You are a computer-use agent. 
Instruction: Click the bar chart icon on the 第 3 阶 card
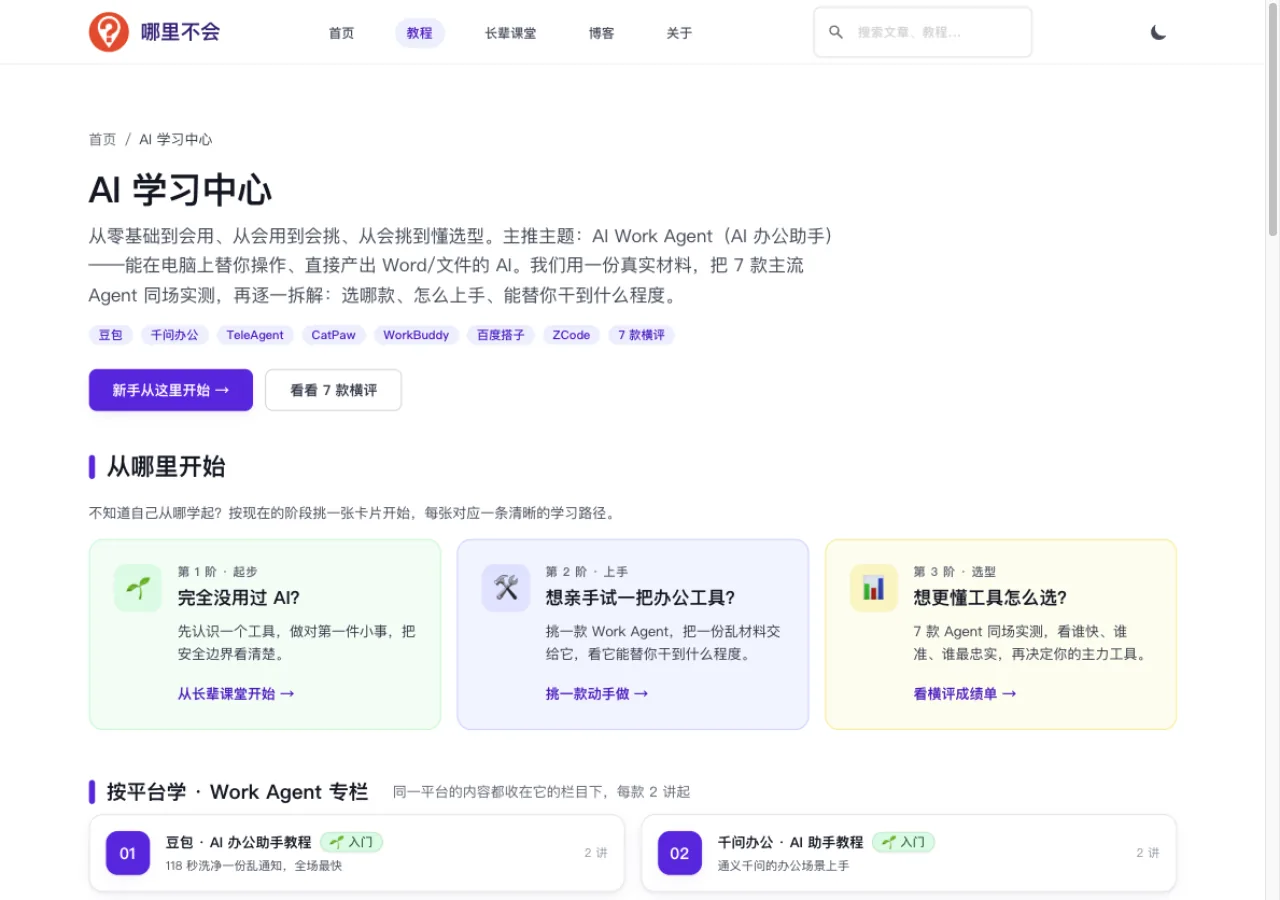click(874, 588)
